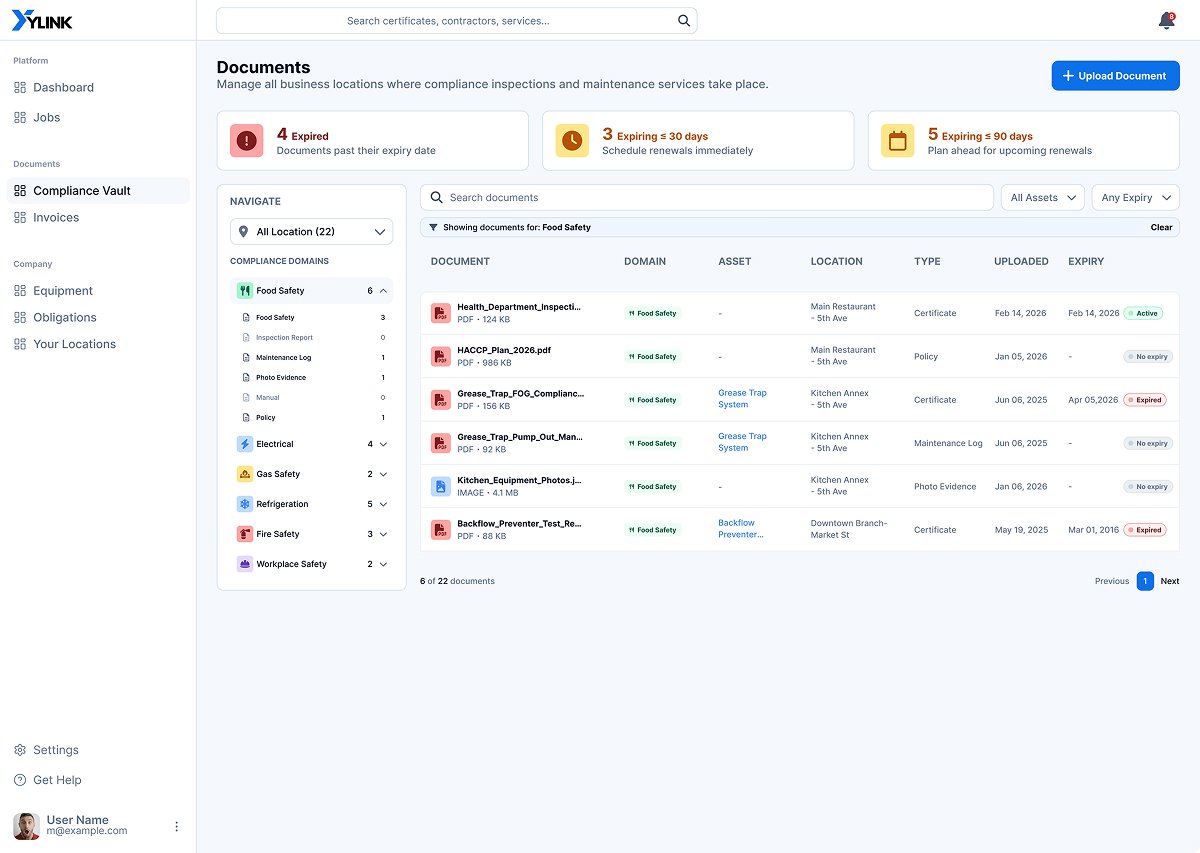The width and height of the screenshot is (1200, 853).
Task: Open the Any Expiry filter dropdown
Action: (1136, 198)
